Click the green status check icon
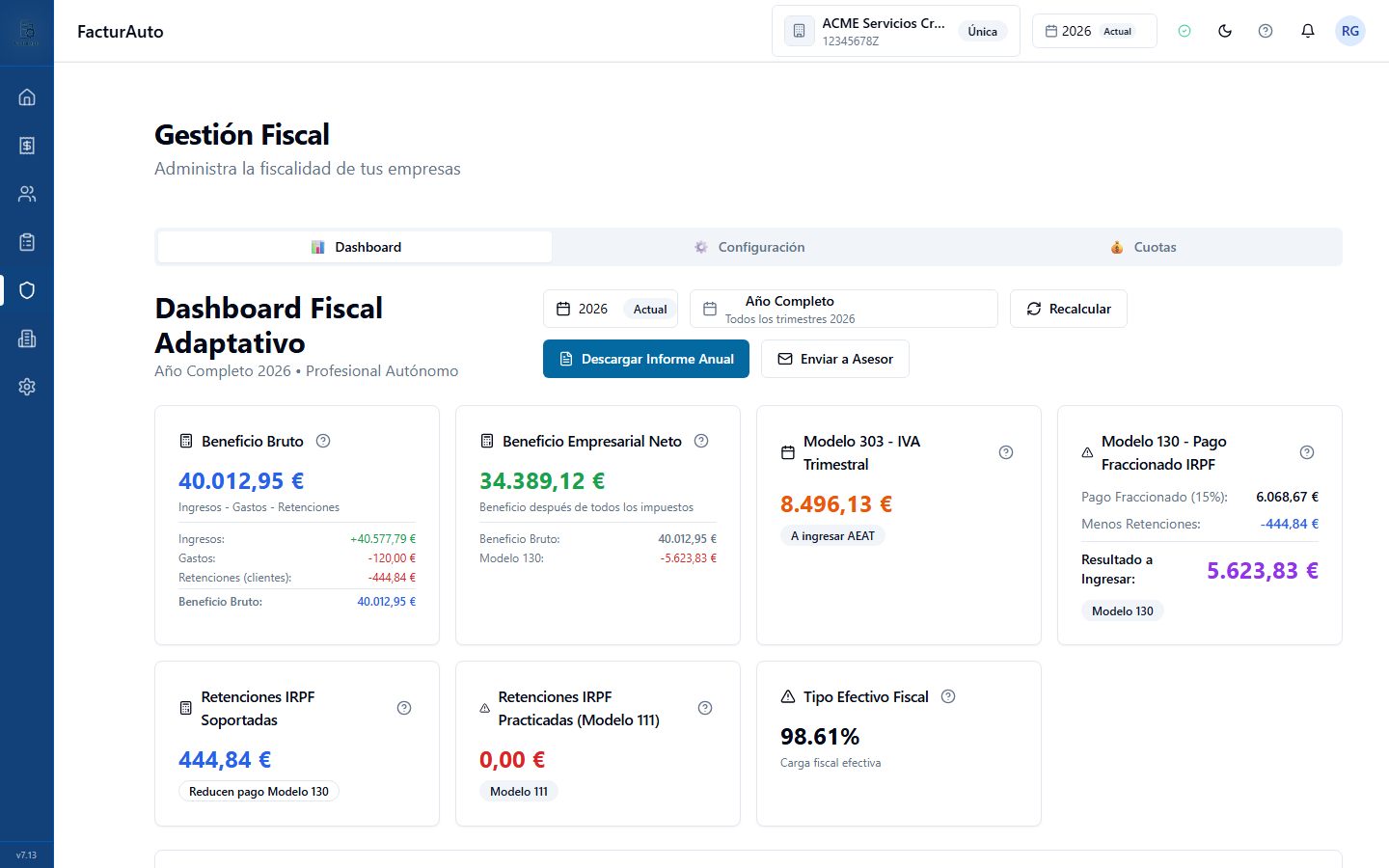 point(1185,31)
